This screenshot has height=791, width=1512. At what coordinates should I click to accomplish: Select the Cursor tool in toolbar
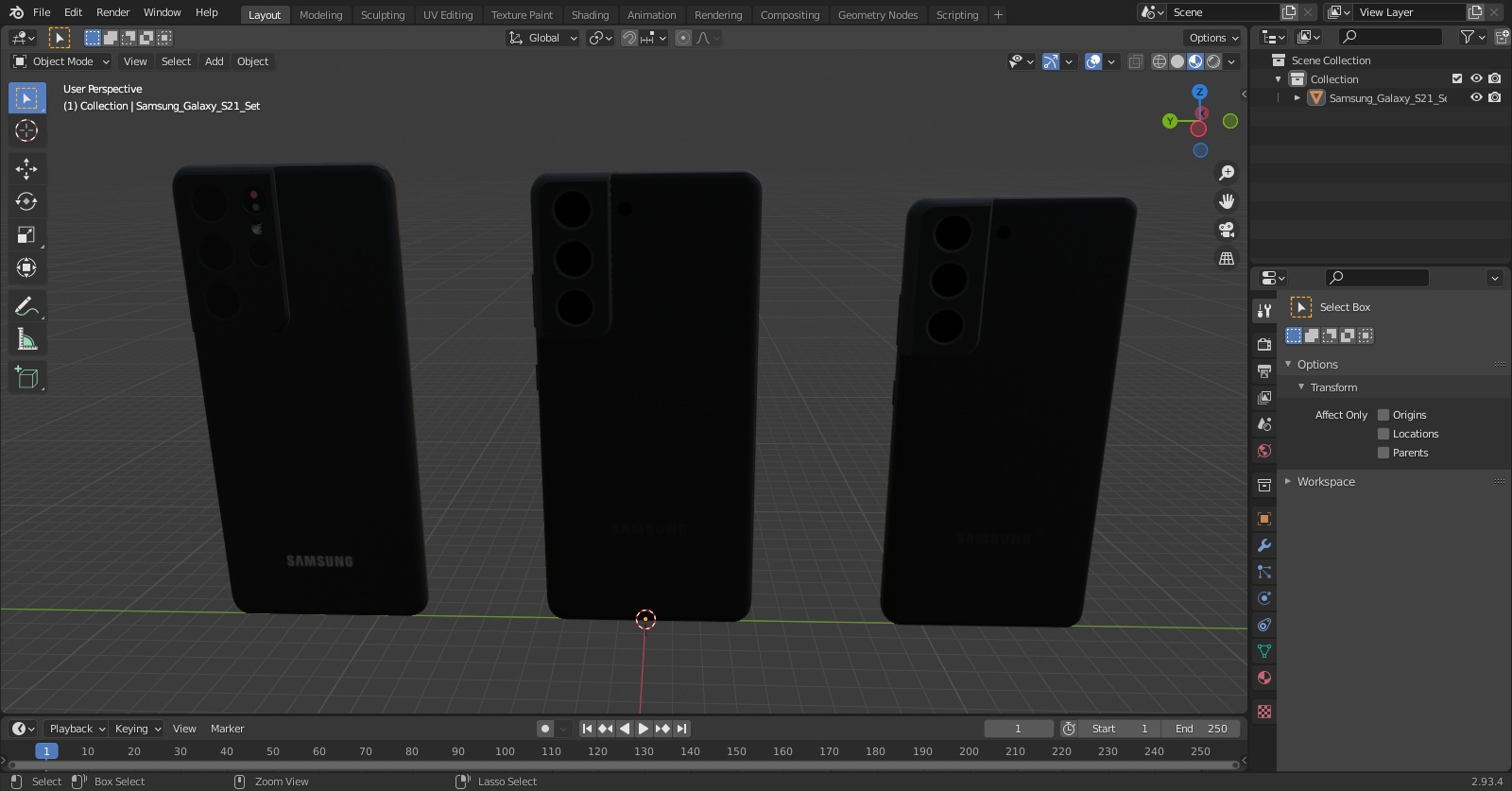[x=26, y=130]
